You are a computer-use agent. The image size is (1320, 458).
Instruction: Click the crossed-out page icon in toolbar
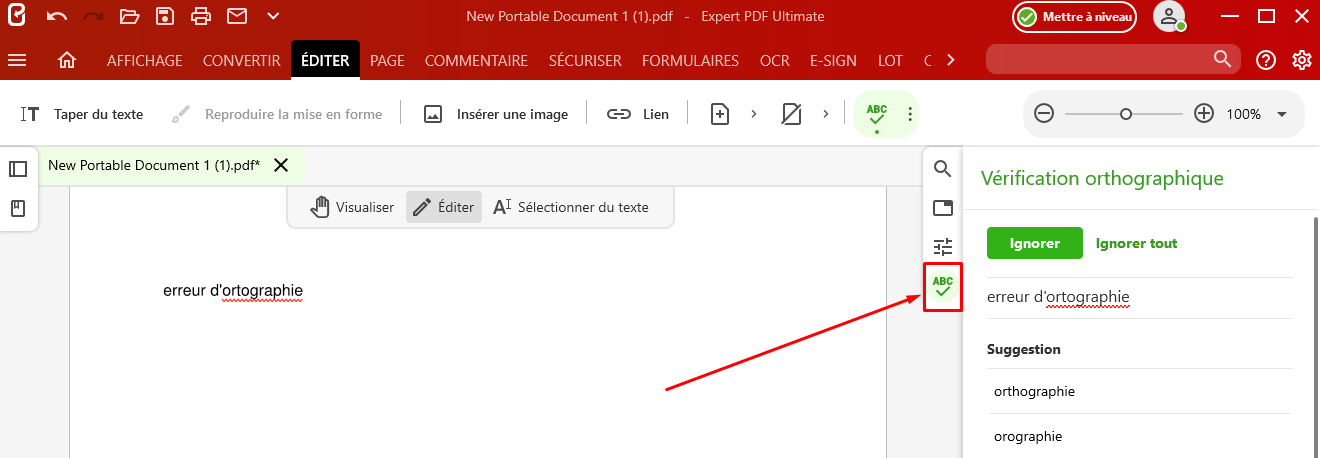click(x=792, y=114)
